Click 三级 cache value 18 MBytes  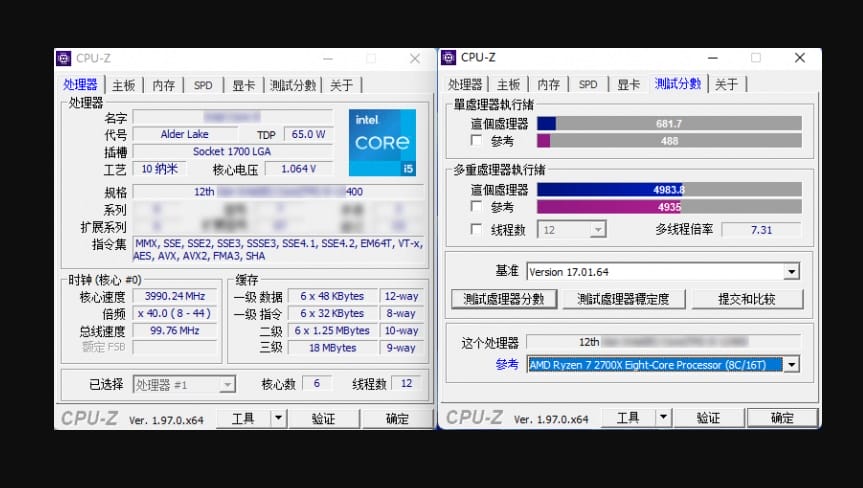click(x=332, y=348)
